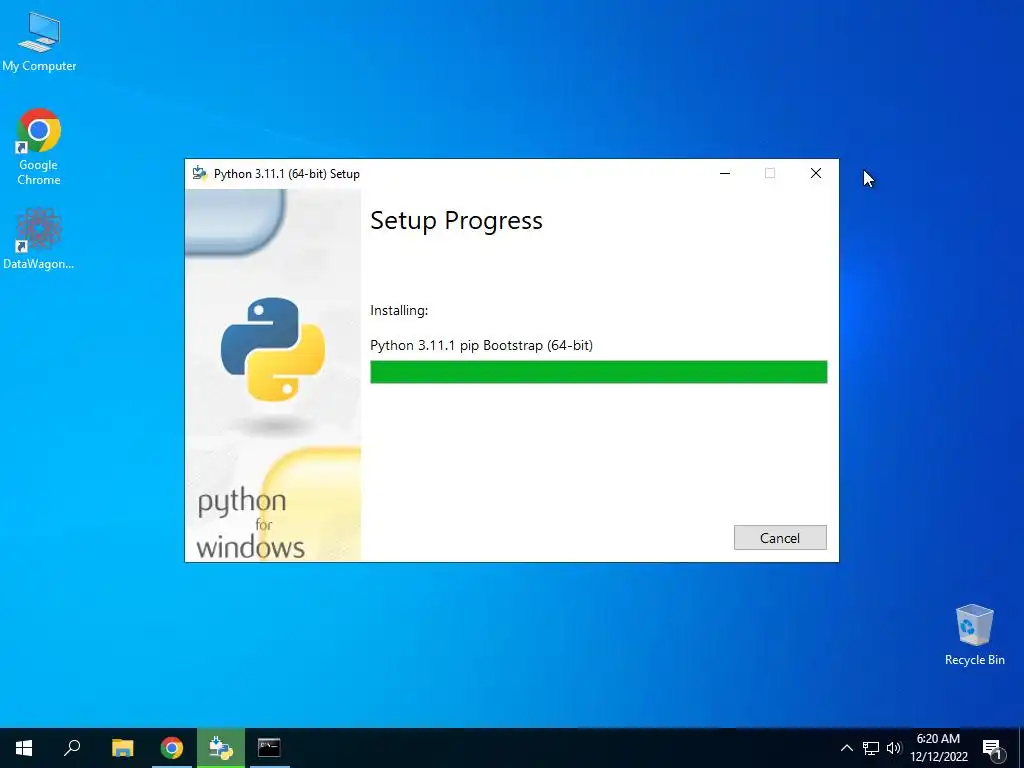Open the clock showing 6:20 AM
Viewport: 1024px width, 768px height.
point(938,748)
